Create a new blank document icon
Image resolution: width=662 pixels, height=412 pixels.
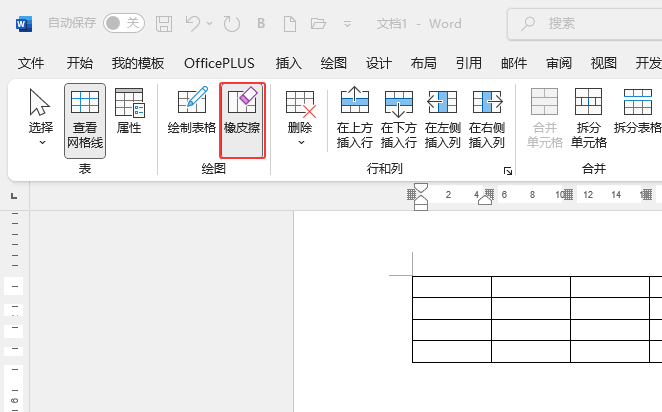pos(290,24)
